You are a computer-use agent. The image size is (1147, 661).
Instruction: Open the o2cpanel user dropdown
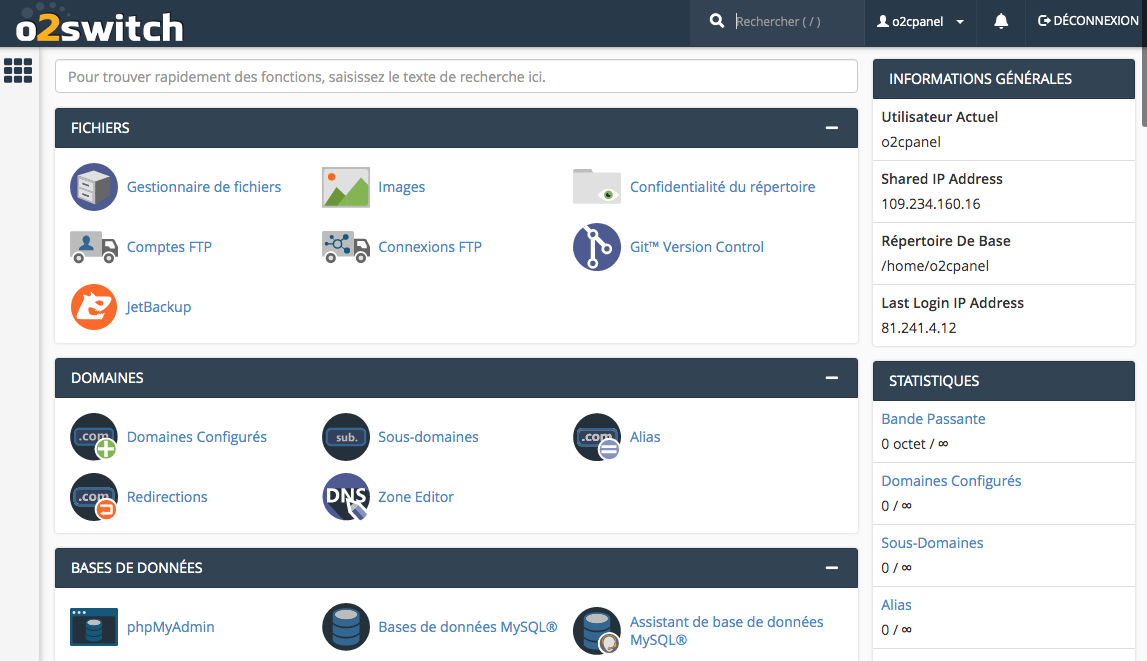(x=920, y=21)
